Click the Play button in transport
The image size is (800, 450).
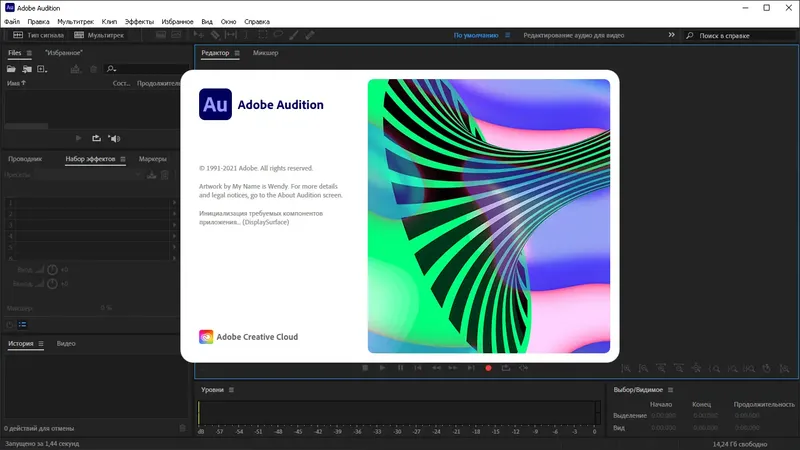pos(382,368)
